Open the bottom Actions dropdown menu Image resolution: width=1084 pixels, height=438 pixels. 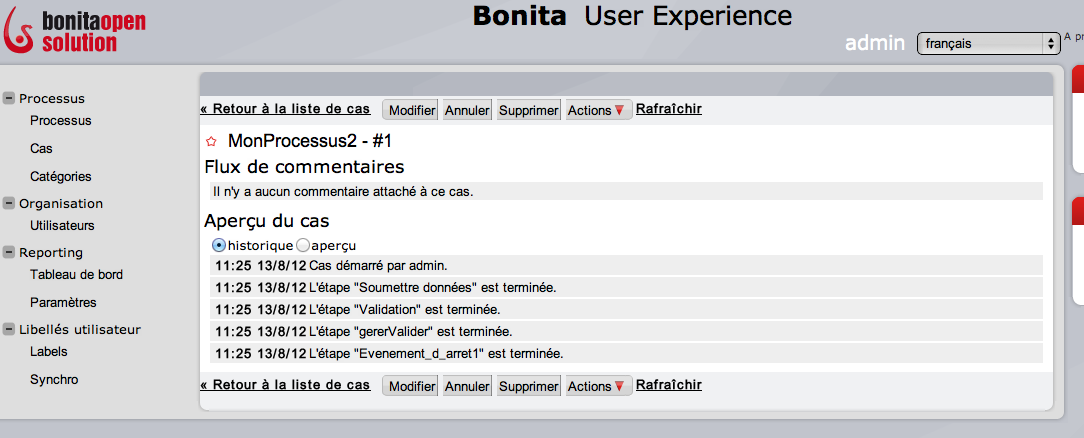point(598,386)
